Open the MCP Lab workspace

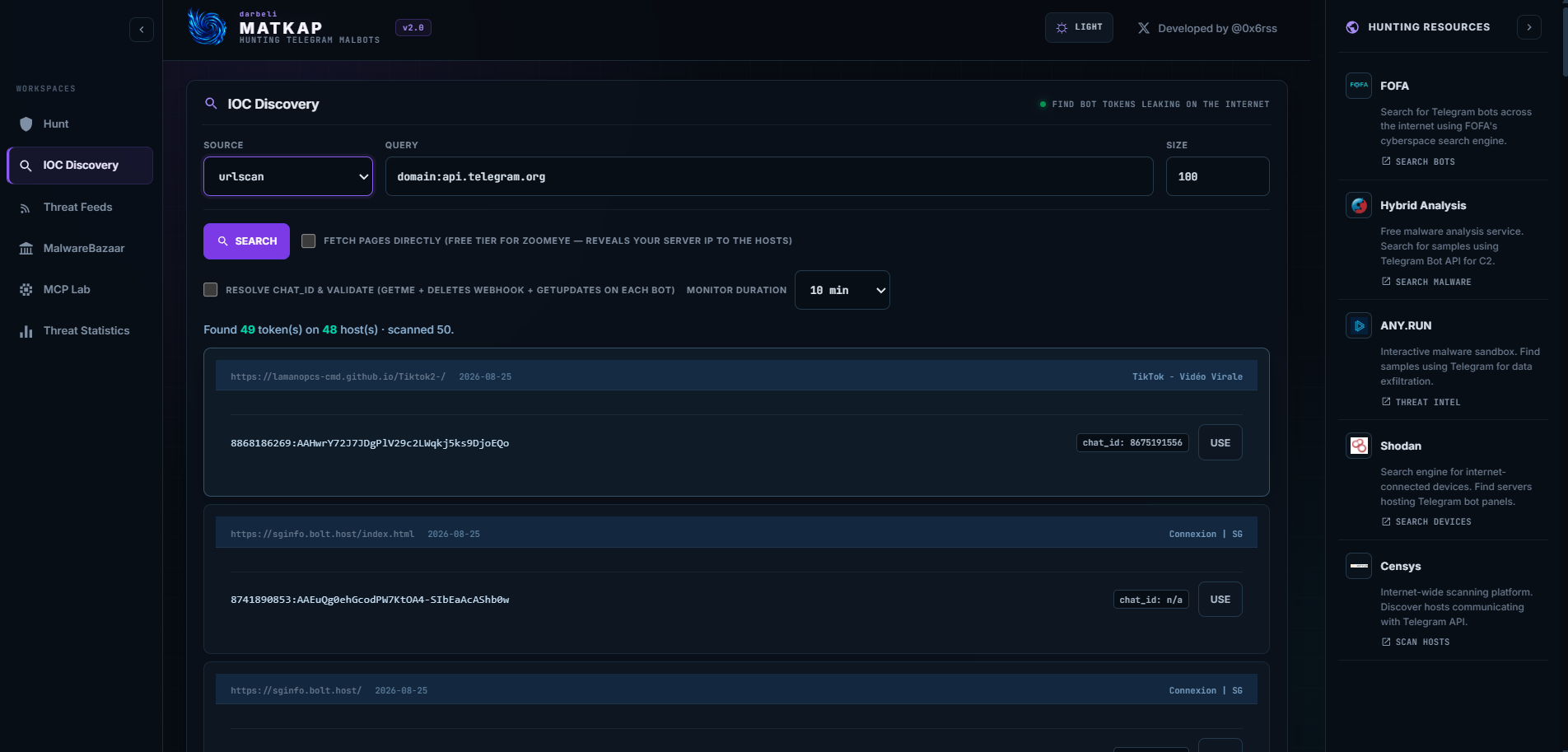click(x=80, y=290)
